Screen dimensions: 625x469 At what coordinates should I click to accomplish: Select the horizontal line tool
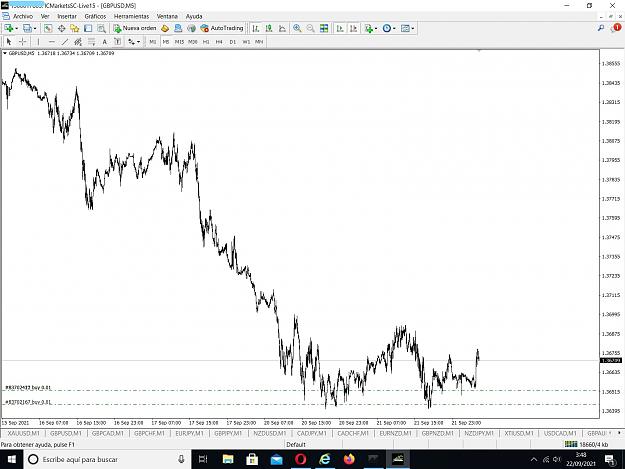coord(51,41)
